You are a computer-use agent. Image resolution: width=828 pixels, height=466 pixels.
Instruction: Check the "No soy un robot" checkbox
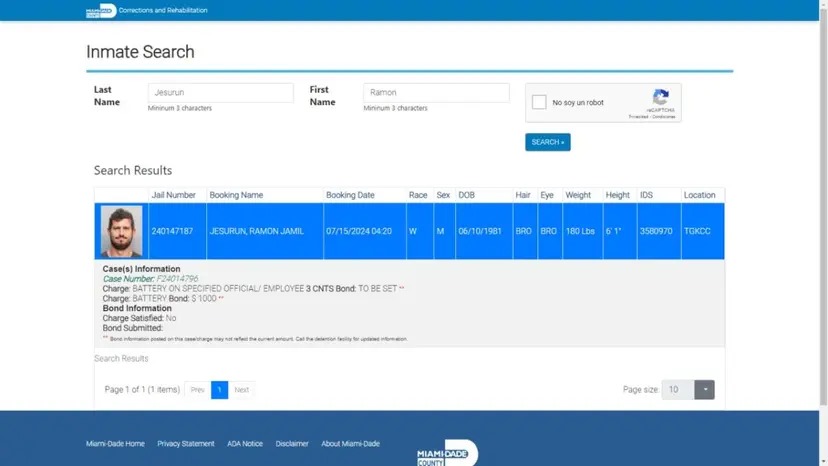(x=539, y=102)
